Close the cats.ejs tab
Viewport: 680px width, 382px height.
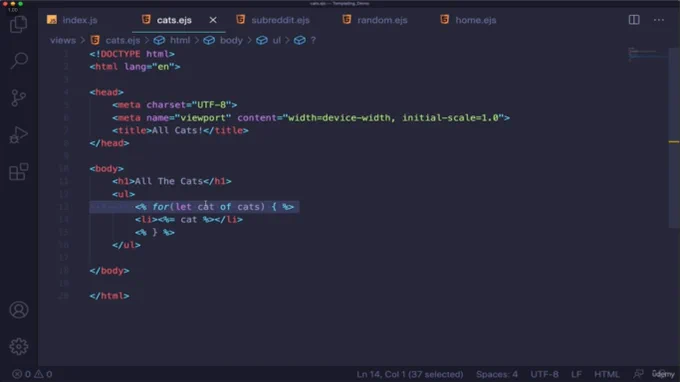click(213, 20)
